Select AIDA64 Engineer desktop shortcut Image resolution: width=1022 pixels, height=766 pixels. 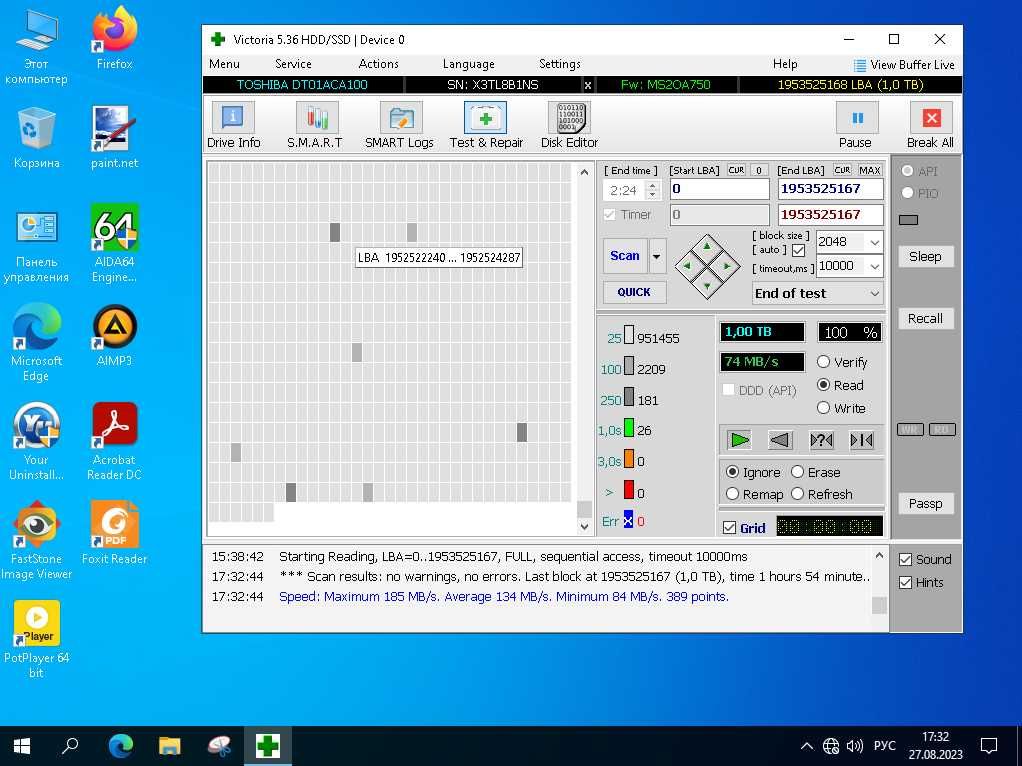[114, 243]
